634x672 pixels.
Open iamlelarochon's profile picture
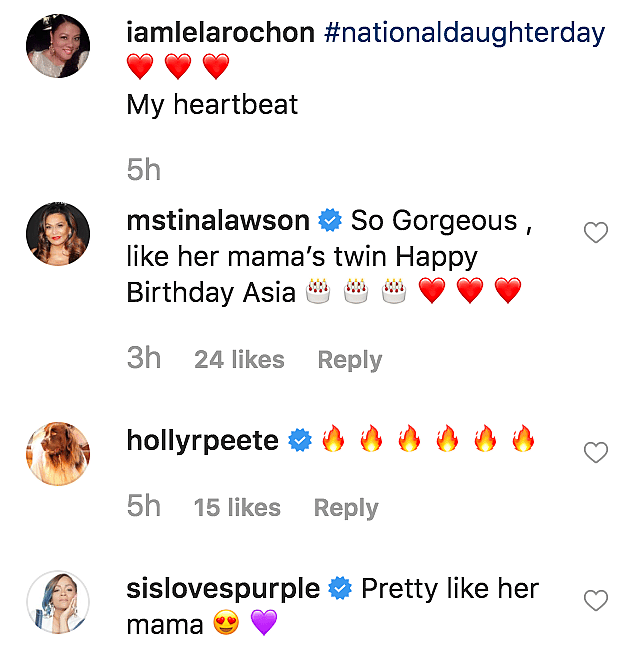pos(58,46)
